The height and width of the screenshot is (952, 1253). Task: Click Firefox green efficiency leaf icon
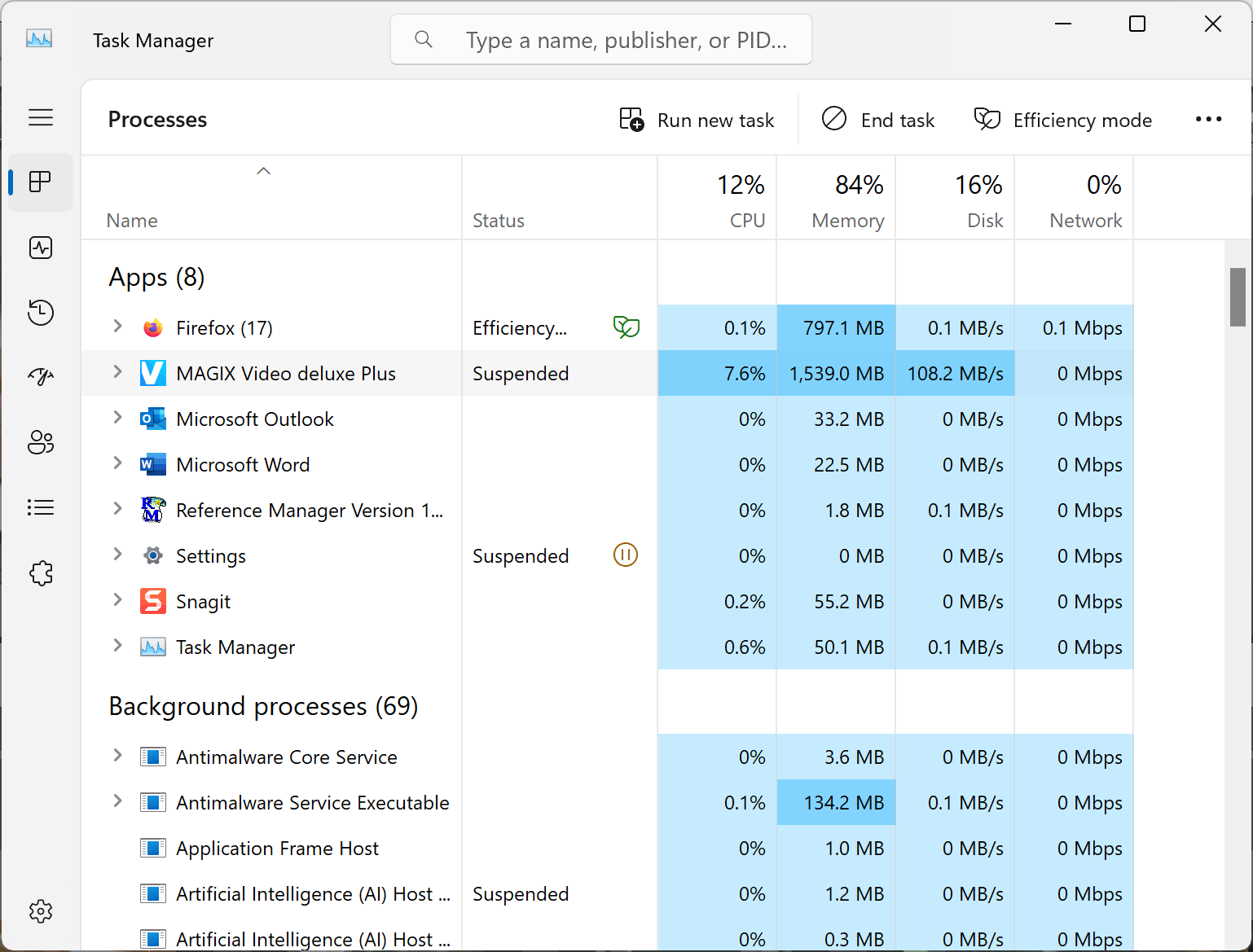coord(626,327)
